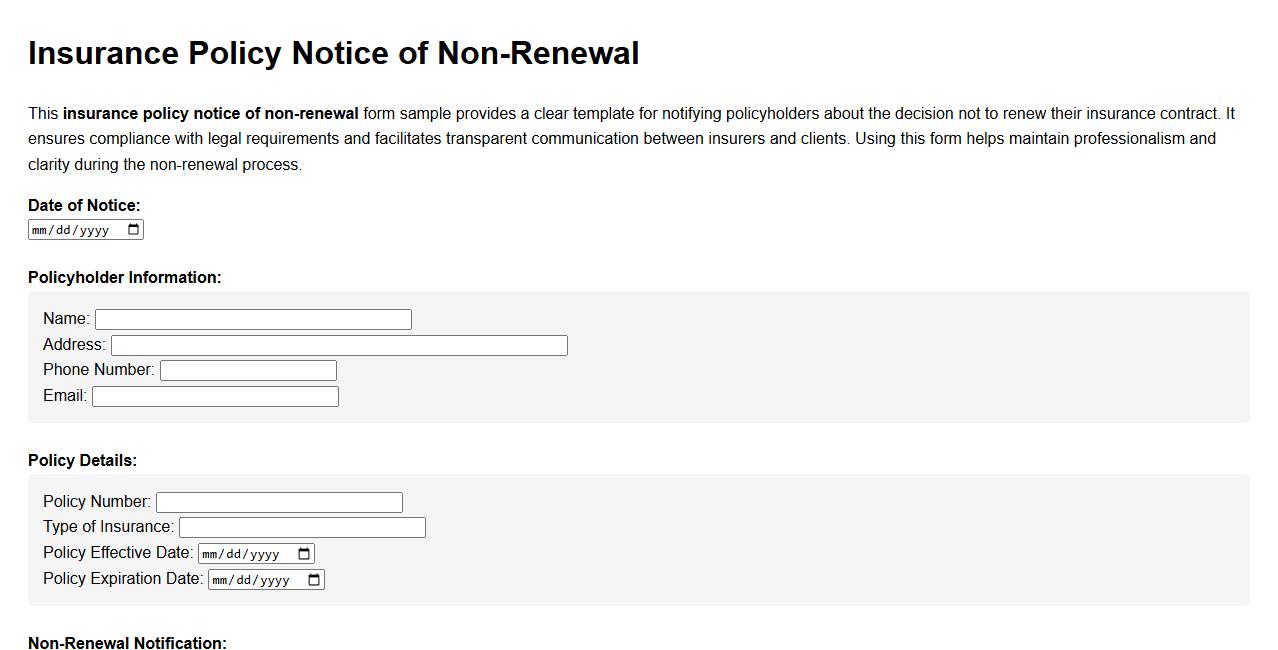Screen dimensions: 1278x650
Task: Click the Policyholder Information section heading
Action: 123,277
